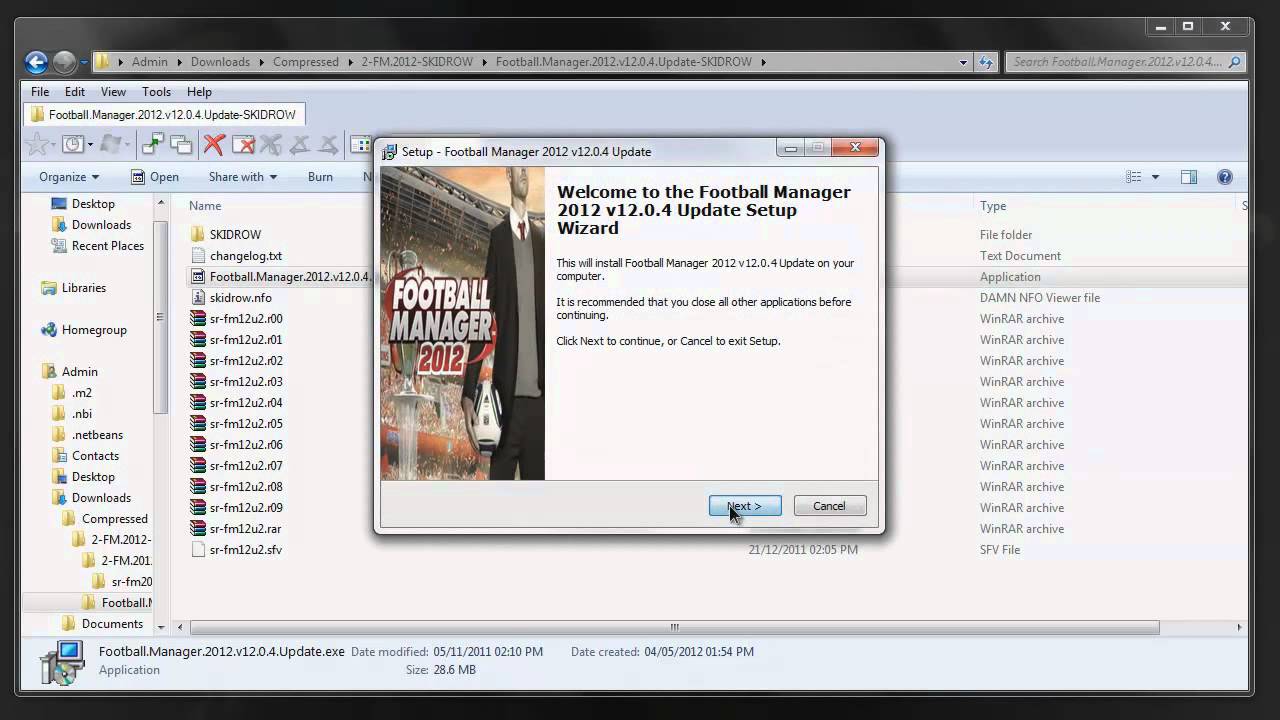Image resolution: width=1280 pixels, height=720 pixels.
Task: Click the copy-to-folder toolbar icon with green arrow
Action: (x=153, y=145)
